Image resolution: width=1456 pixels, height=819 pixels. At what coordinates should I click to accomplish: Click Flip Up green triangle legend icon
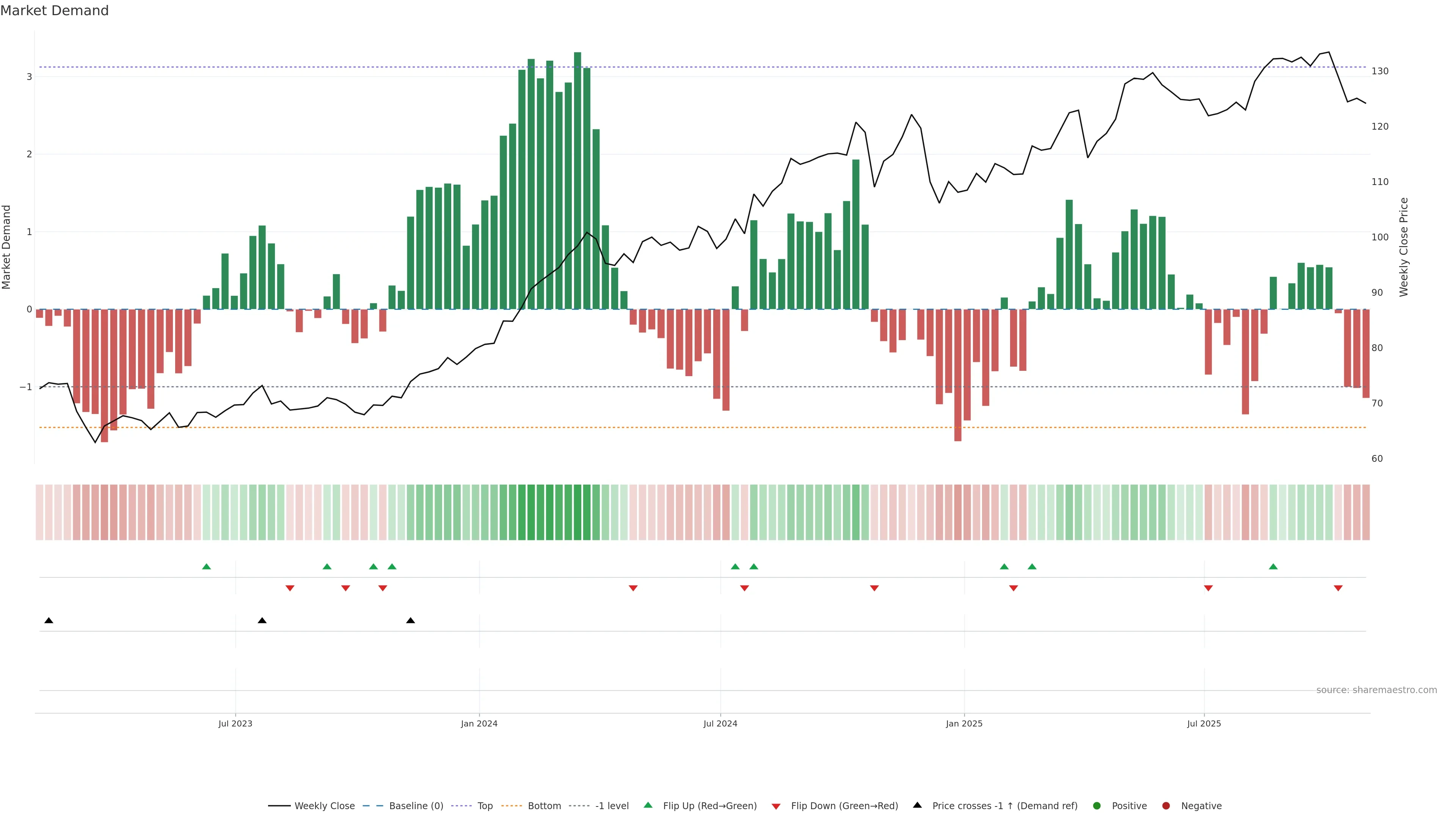[x=648, y=805]
